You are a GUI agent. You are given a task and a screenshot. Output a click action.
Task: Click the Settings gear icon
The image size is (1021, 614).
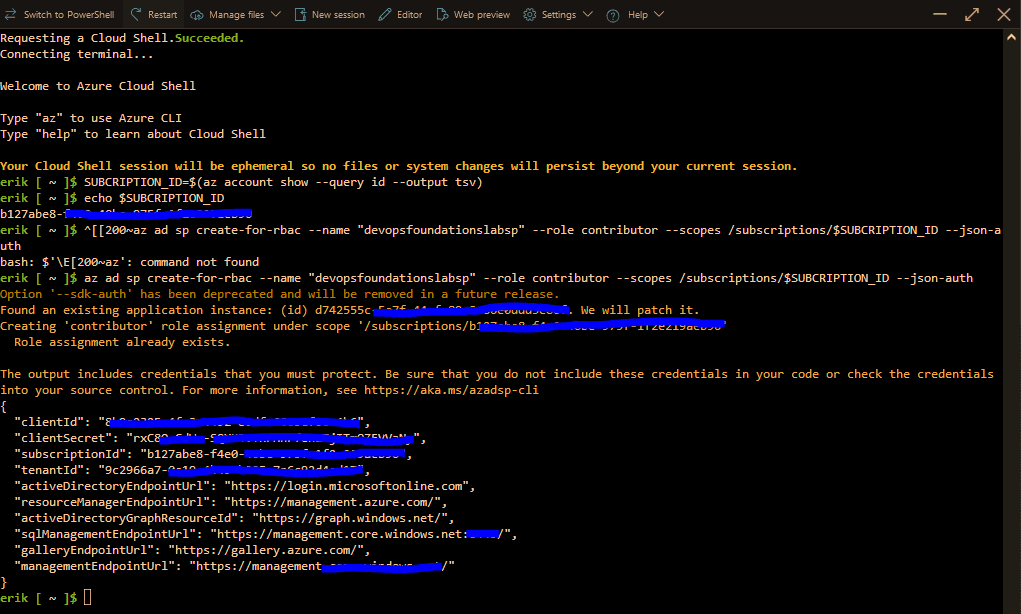pos(530,14)
